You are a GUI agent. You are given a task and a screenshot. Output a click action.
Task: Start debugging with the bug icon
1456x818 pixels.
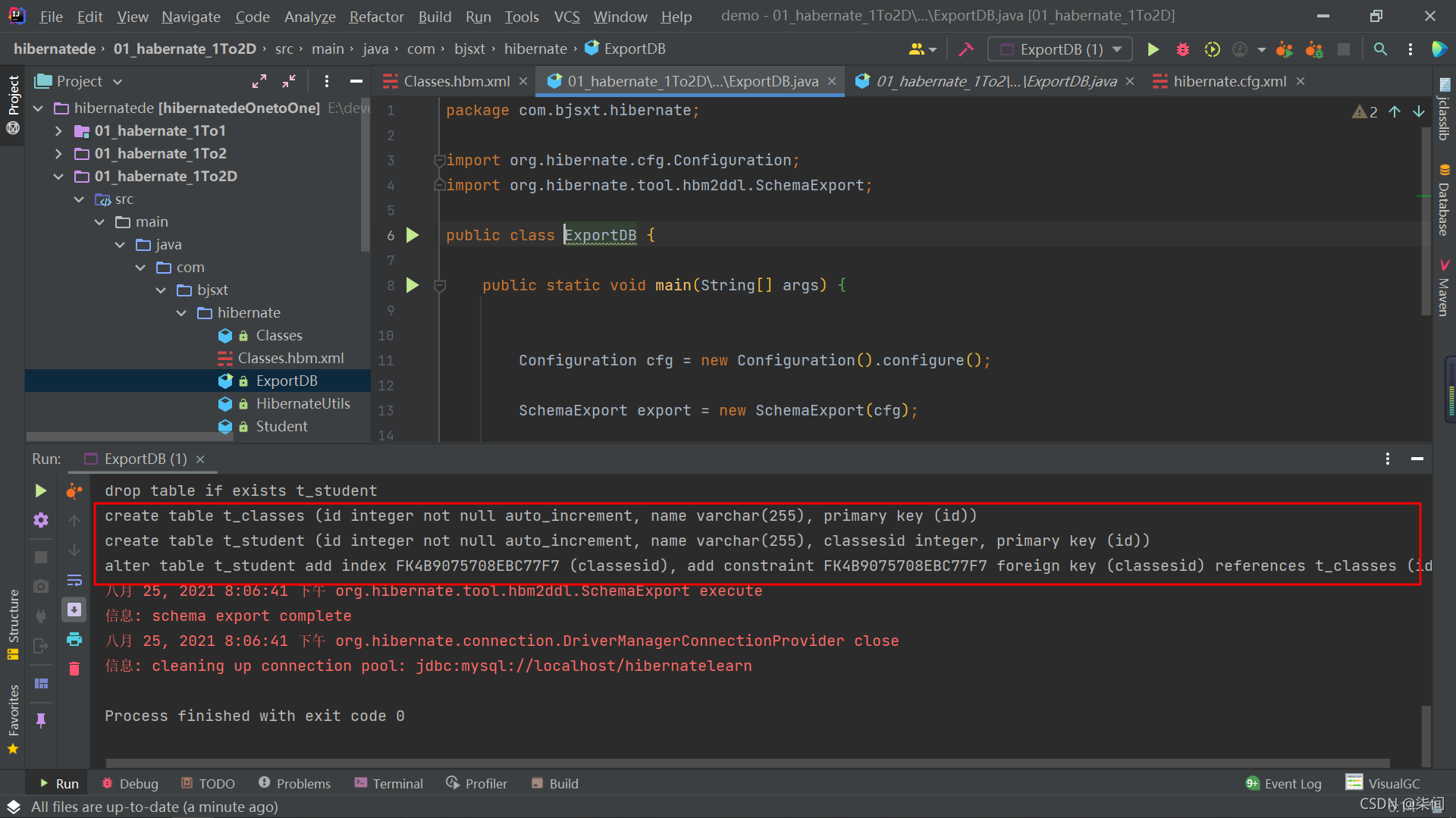1182,49
